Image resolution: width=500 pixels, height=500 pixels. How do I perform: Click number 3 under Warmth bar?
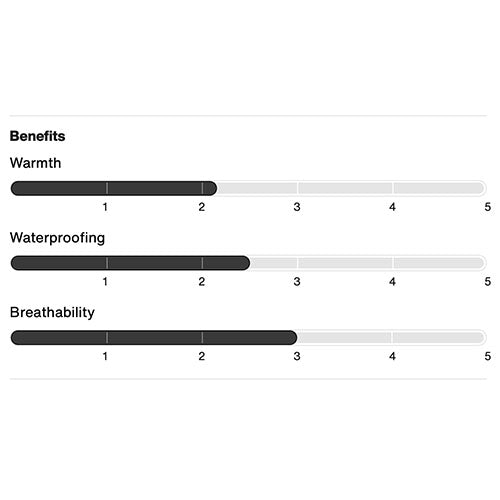point(297,207)
